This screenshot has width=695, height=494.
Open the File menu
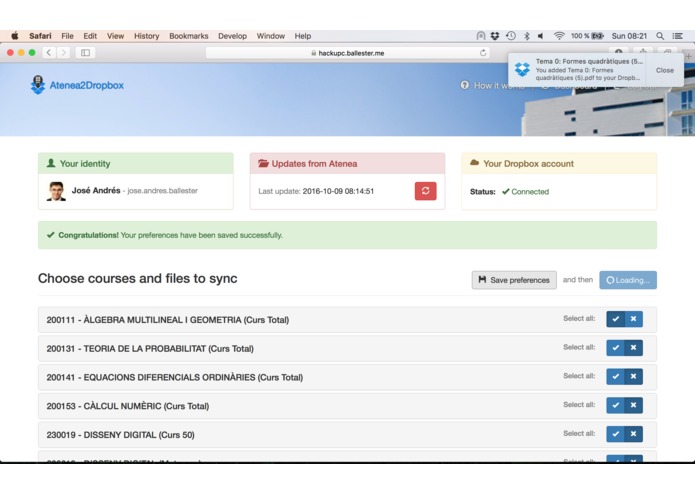[67, 36]
